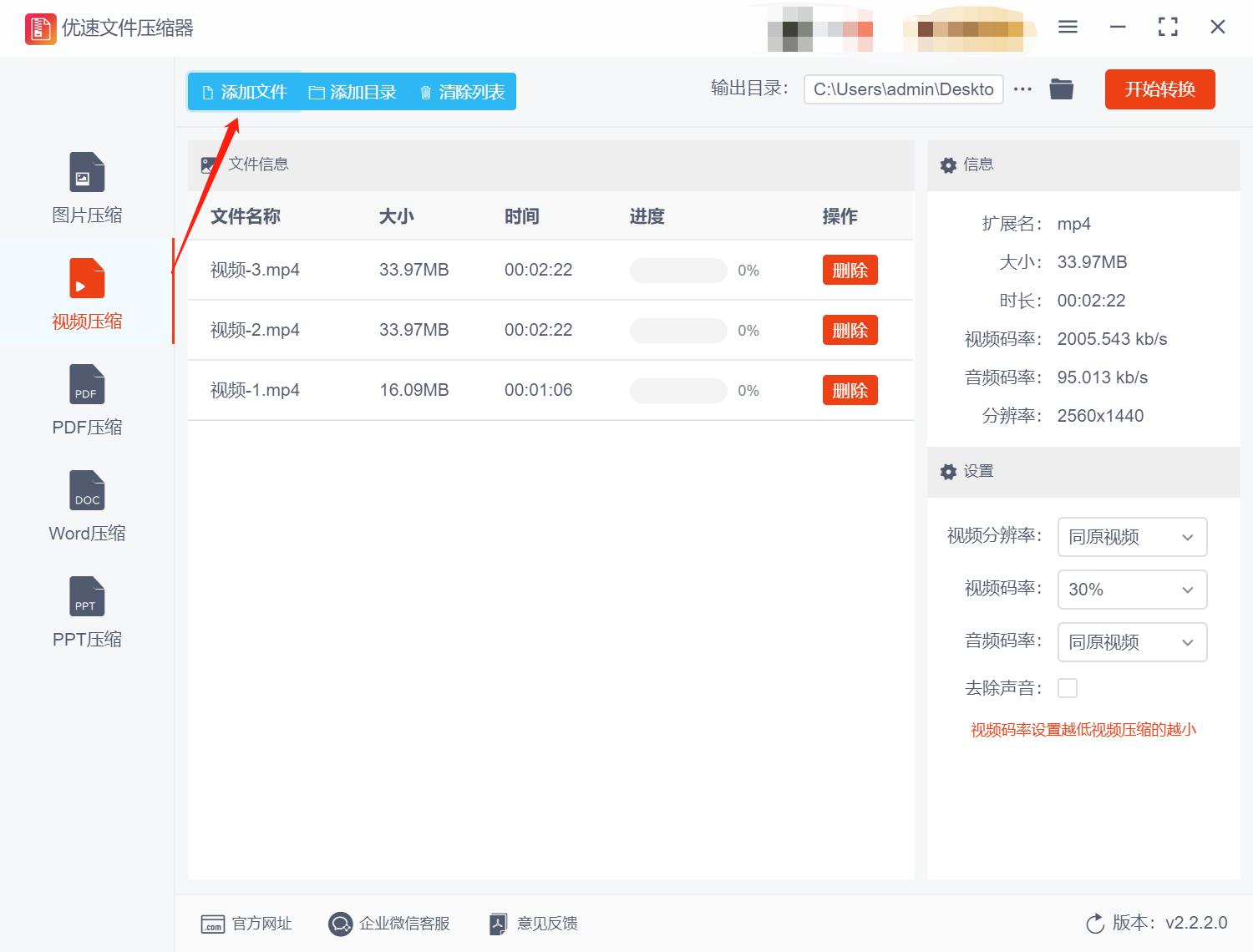Open the folder browser for output directory
The image size is (1253, 952).
(1061, 89)
